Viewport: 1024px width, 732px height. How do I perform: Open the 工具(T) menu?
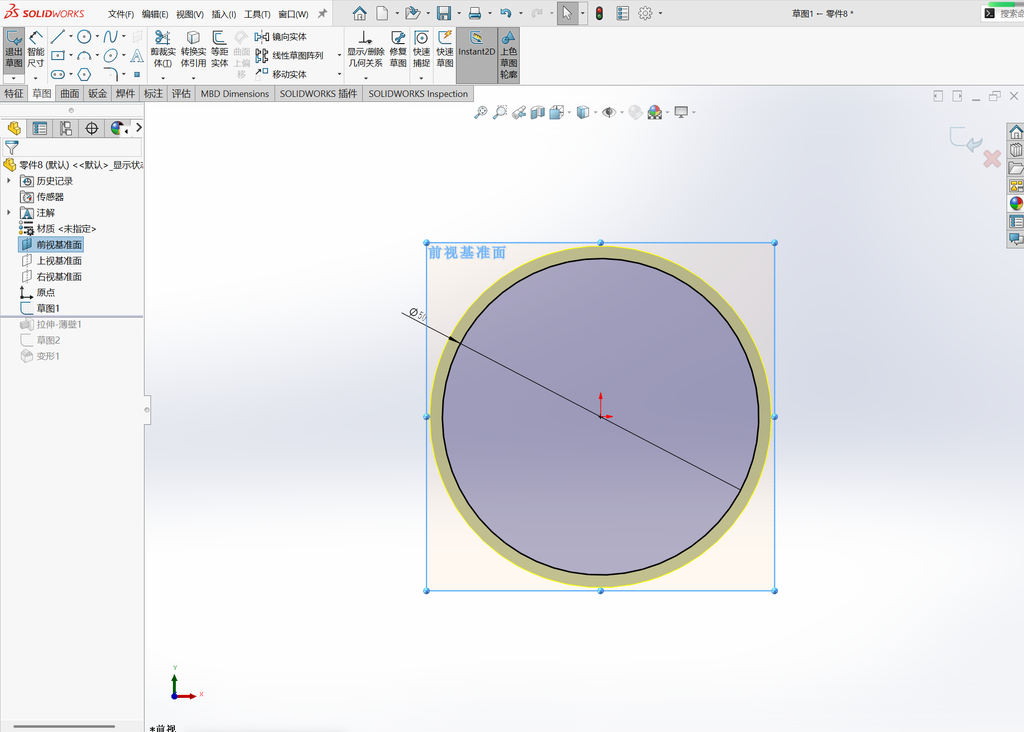coord(257,14)
